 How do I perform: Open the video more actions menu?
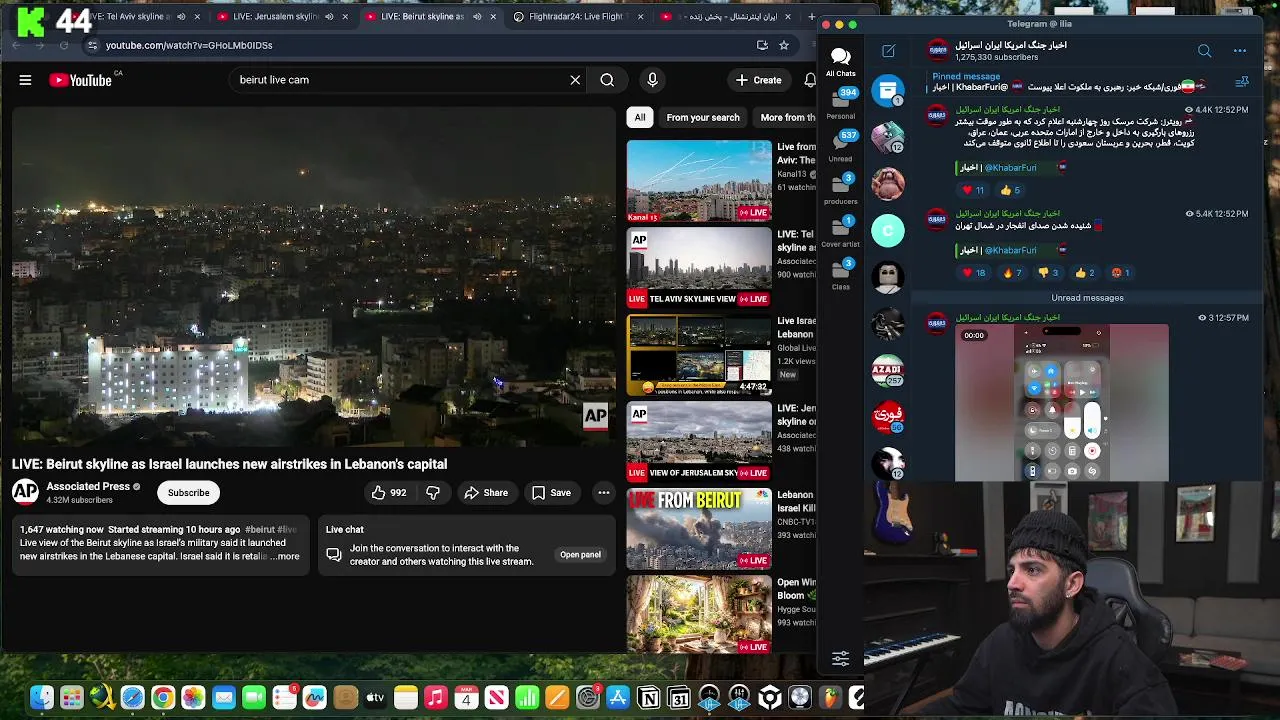coord(604,492)
